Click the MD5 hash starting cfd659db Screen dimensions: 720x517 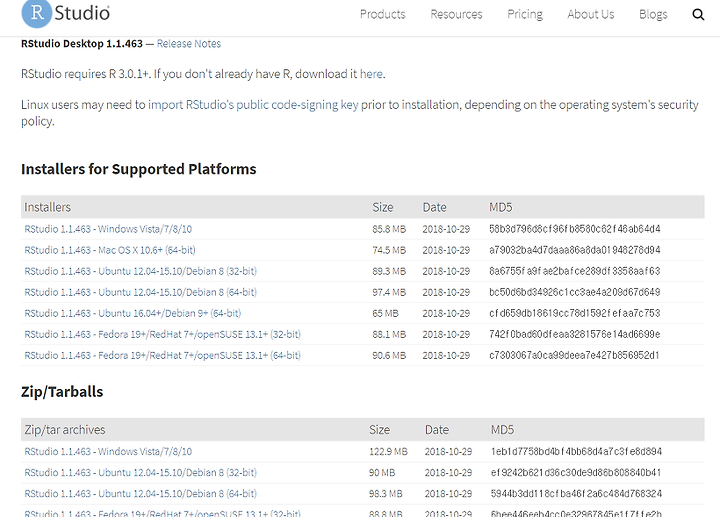click(574, 313)
